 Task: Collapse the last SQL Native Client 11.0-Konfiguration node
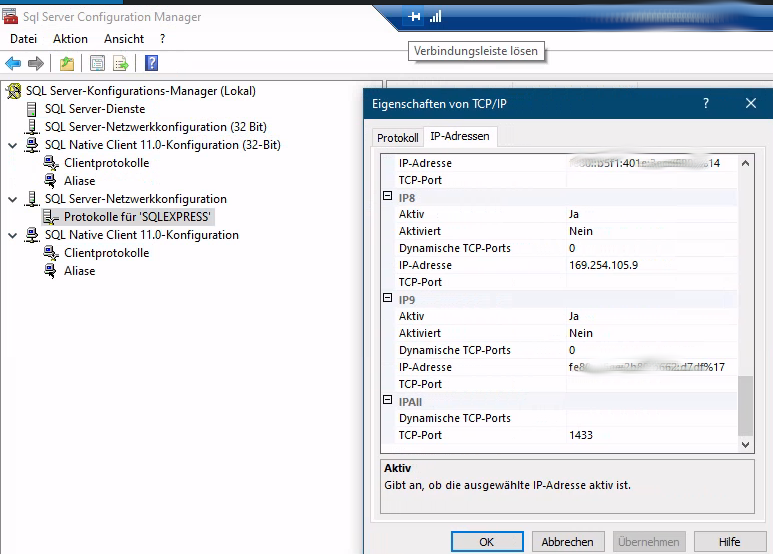(13, 235)
